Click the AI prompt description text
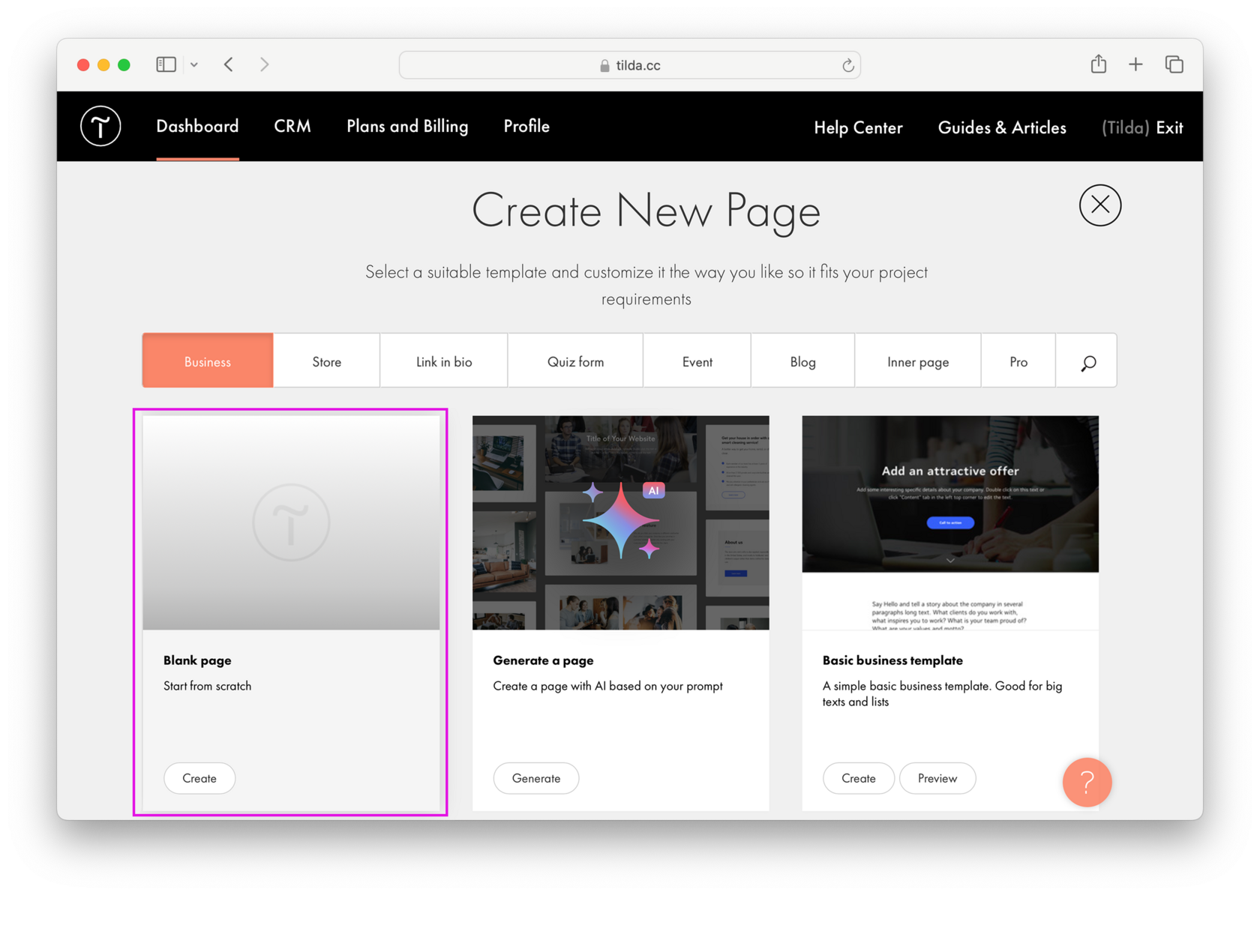Image resolution: width=1260 pixels, height=952 pixels. (607, 686)
